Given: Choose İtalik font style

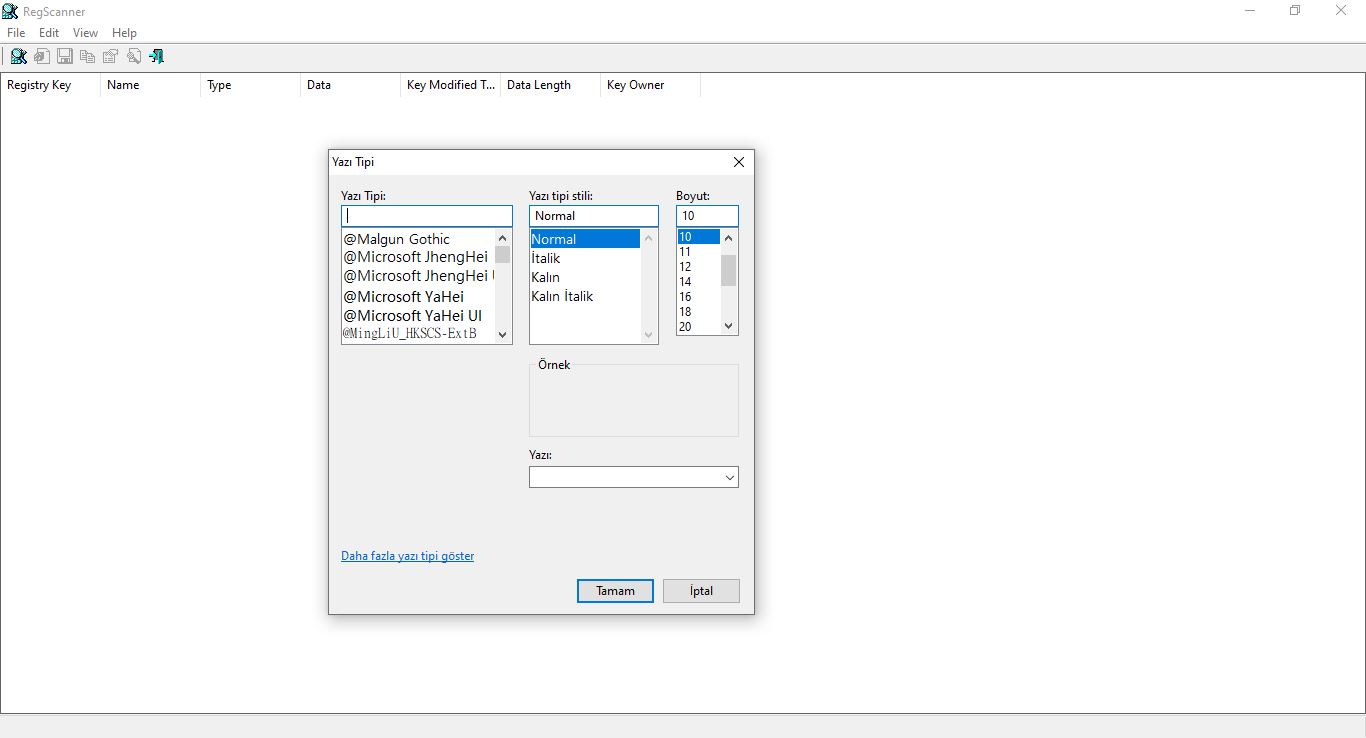Looking at the screenshot, I should point(585,258).
